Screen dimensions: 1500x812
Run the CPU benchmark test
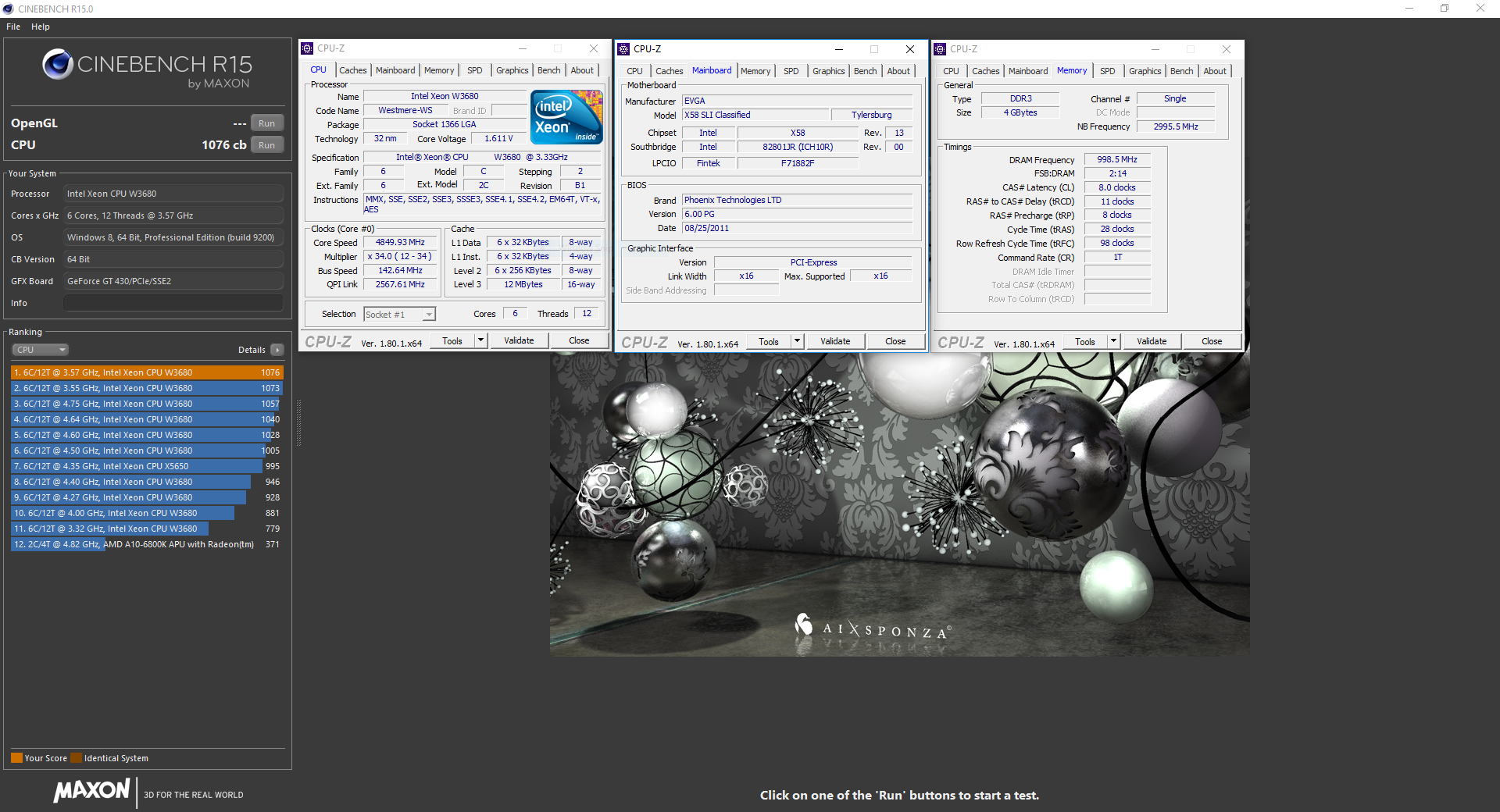tap(267, 145)
